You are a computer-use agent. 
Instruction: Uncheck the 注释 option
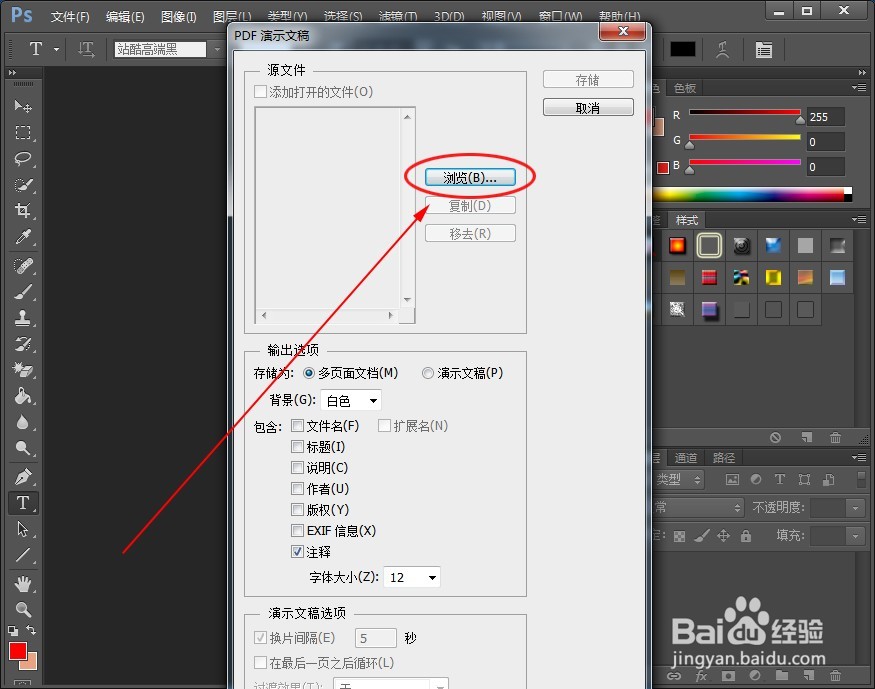pos(297,551)
